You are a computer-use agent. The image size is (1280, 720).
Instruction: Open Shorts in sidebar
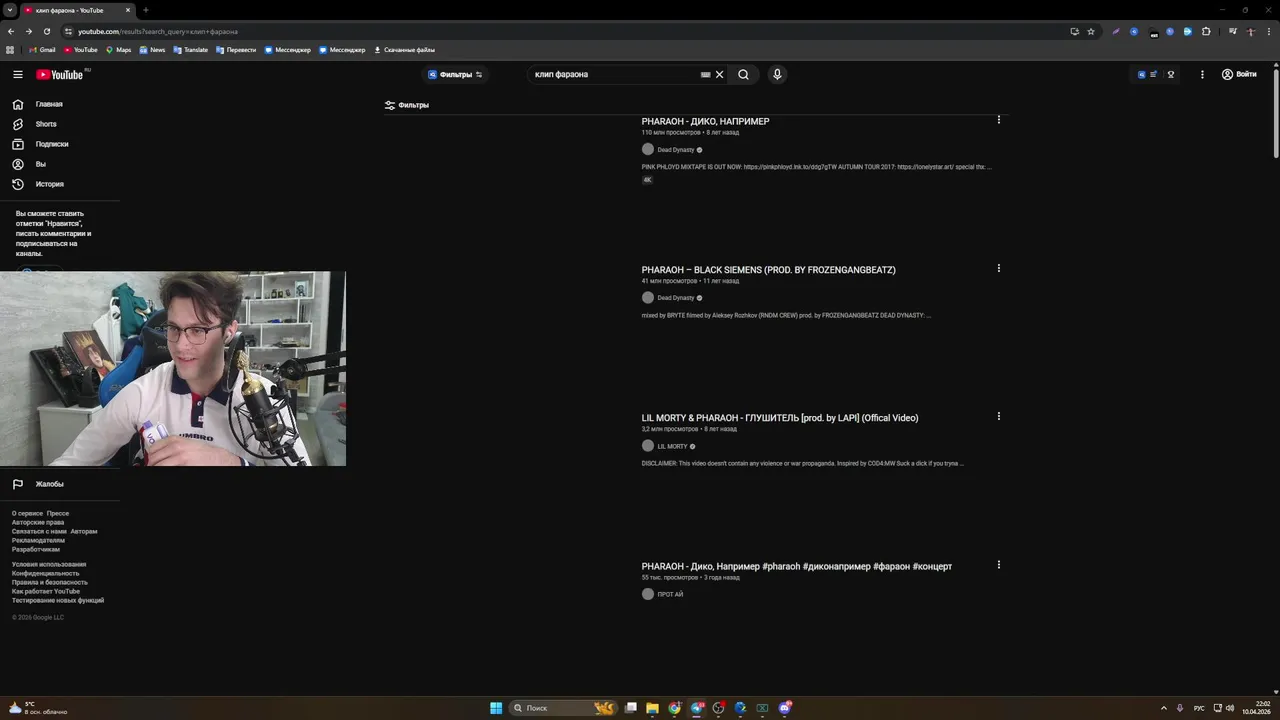[46, 124]
